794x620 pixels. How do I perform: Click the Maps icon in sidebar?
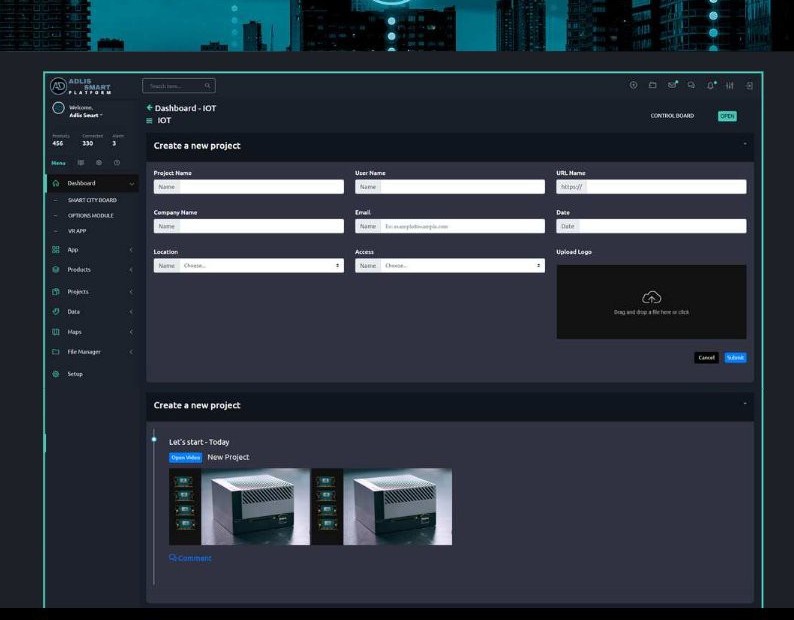coord(56,332)
